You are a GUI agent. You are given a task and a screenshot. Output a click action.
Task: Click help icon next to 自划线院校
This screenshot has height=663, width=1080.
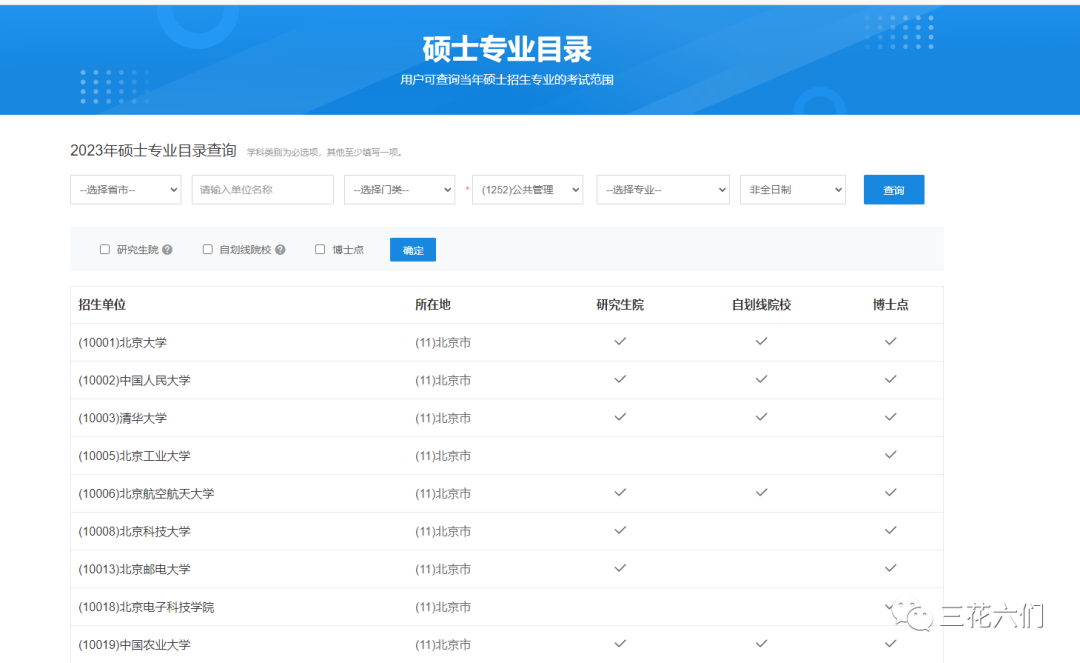(x=280, y=250)
